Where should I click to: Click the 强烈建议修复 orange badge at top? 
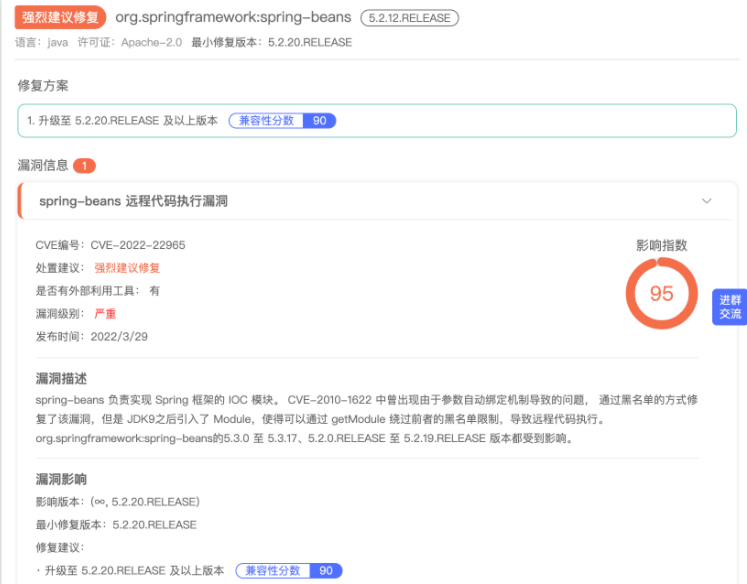pyautogui.click(x=60, y=18)
